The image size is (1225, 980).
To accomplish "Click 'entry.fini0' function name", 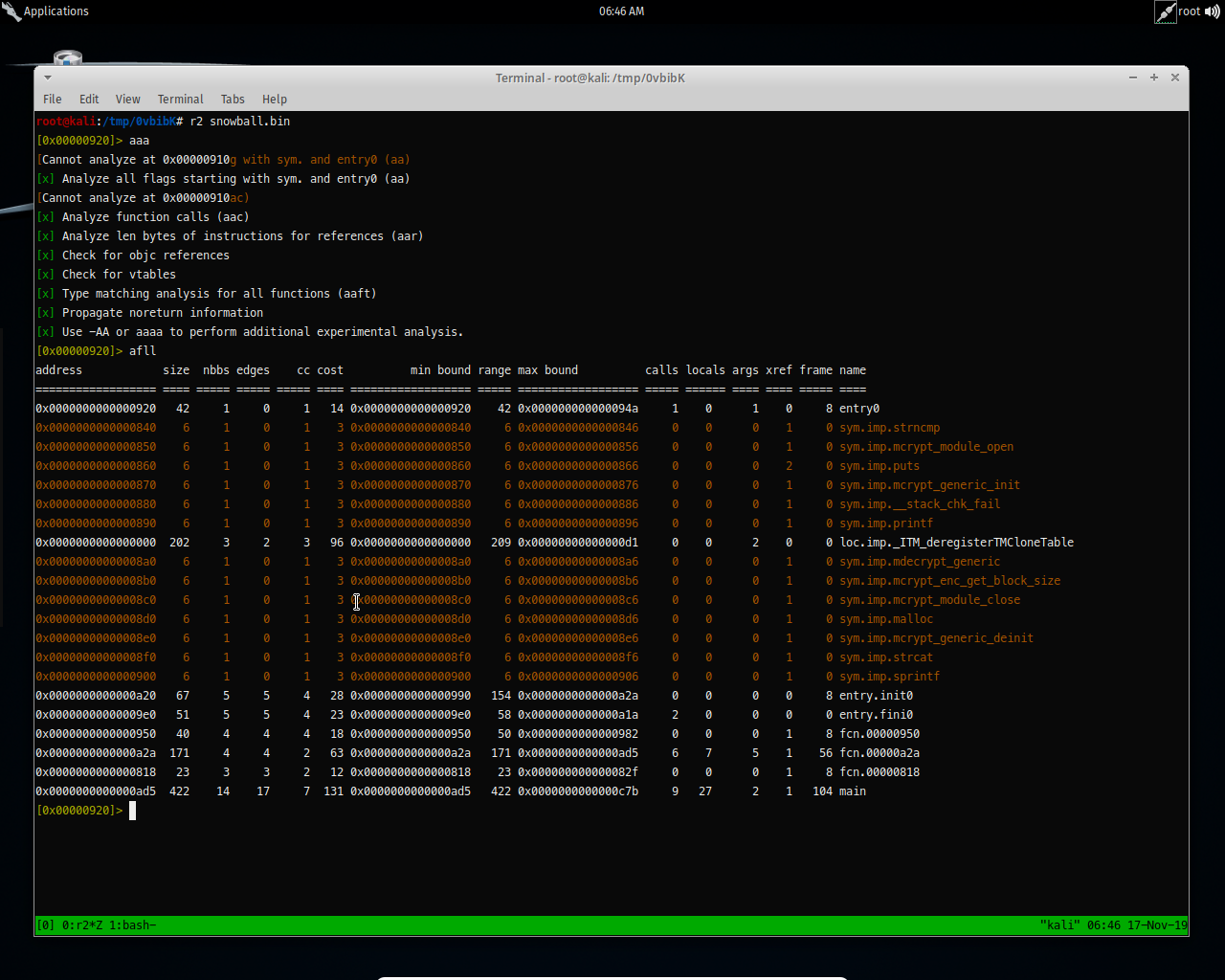I will pos(877,715).
